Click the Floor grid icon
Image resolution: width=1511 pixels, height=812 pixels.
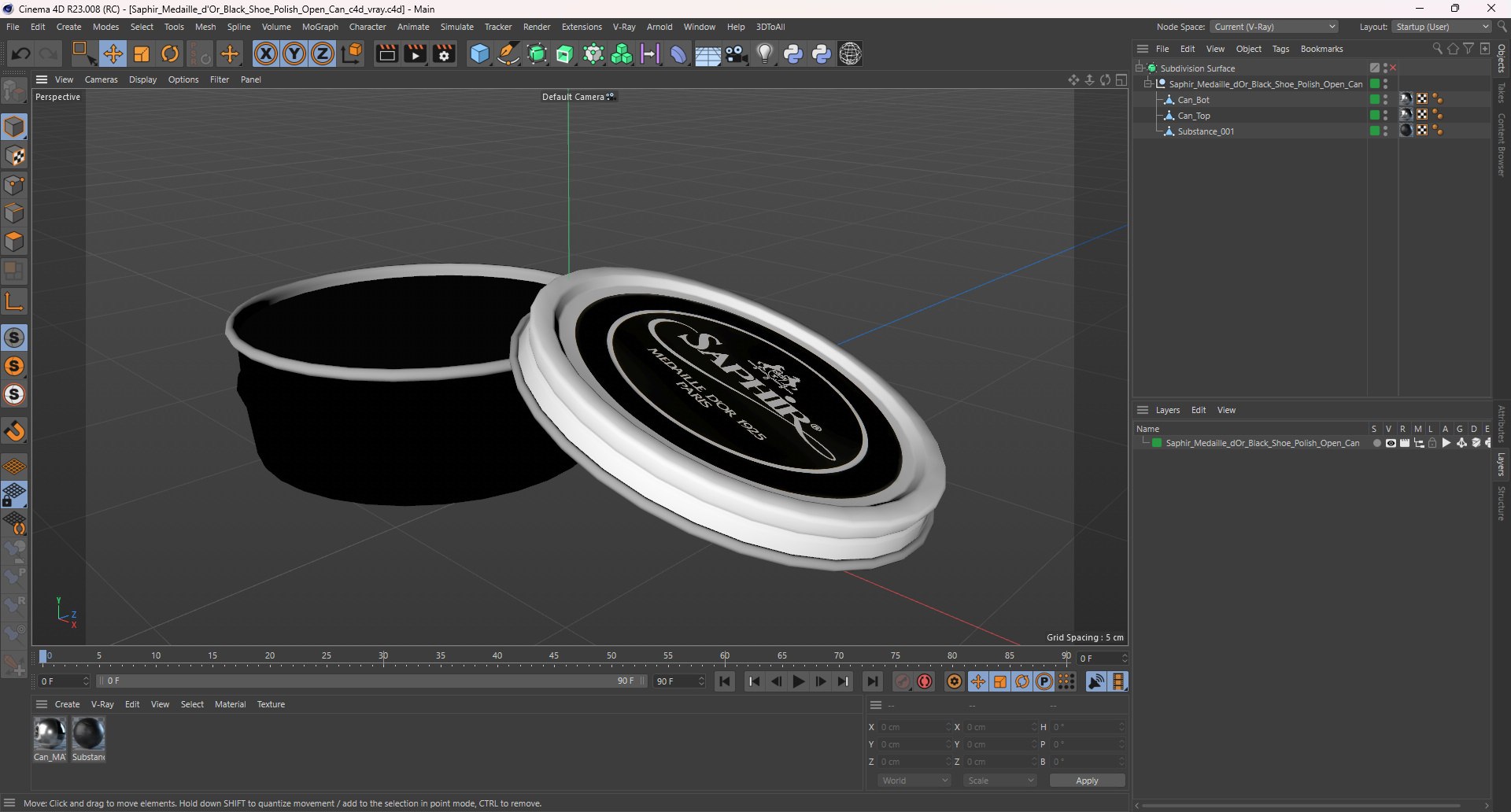coord(707,54)
